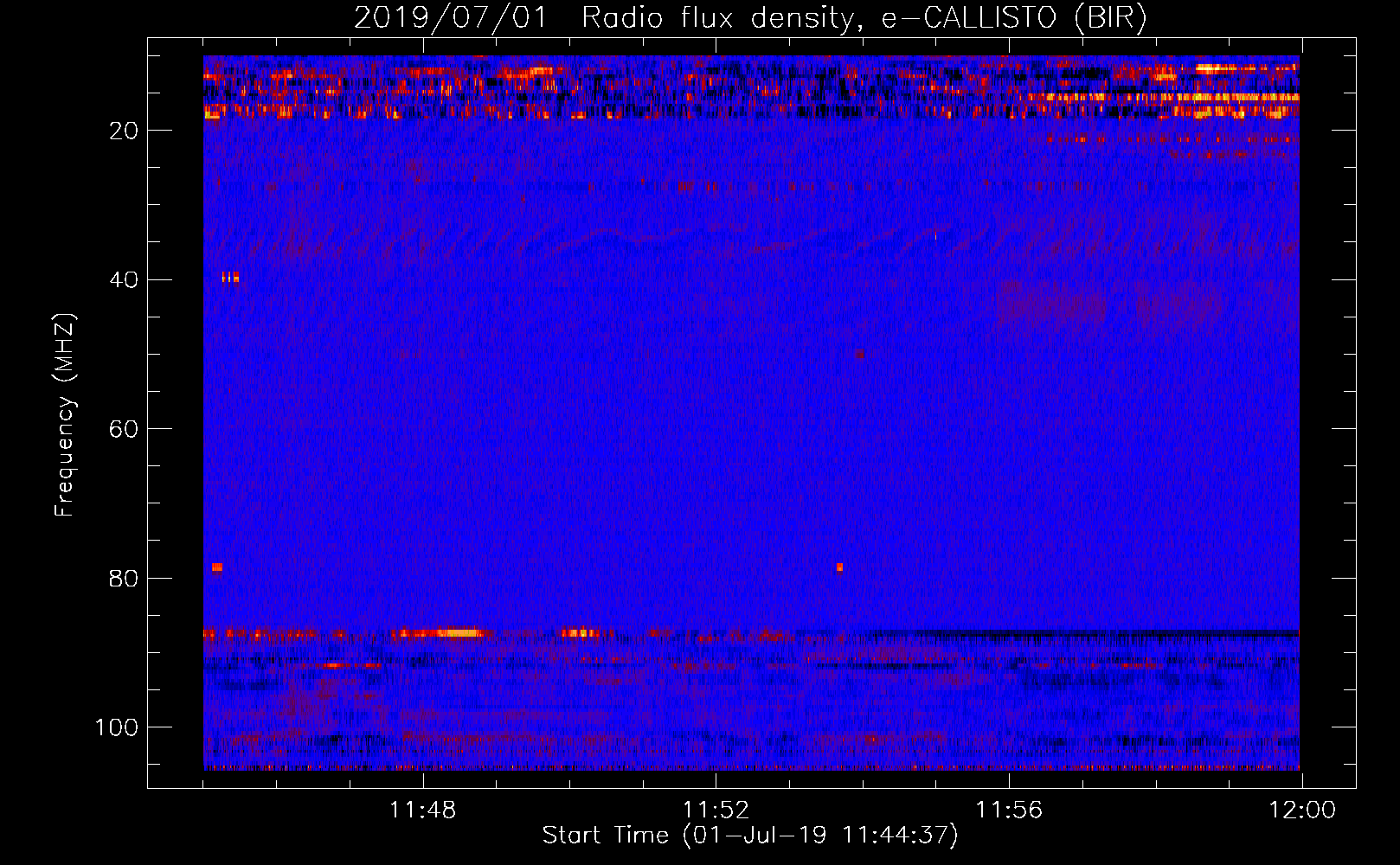Click the 'Frequency (MHZ)' y-axis label
This screenshot has width=1400, height=865.
[65, 415]
